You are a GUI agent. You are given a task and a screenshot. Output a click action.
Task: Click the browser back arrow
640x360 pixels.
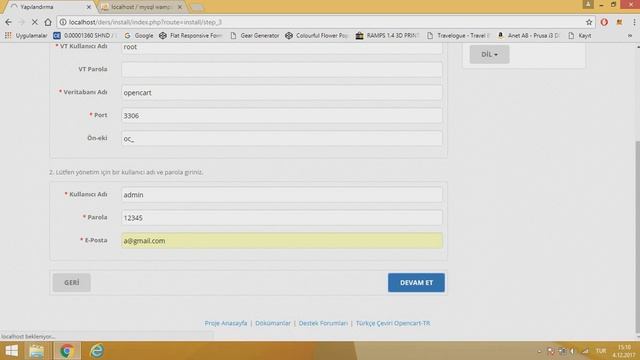pos(9,22)
